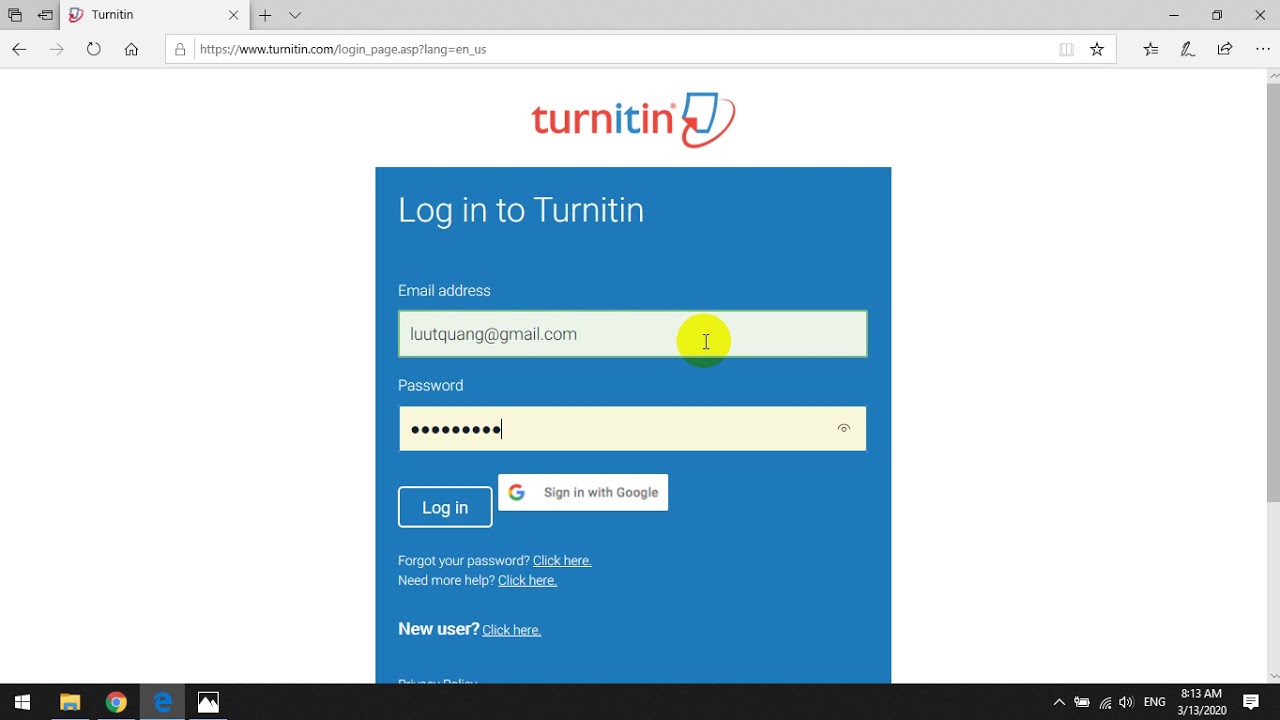Click the address bar URL
Screen dimensions: 1280x720
[343, 49]
